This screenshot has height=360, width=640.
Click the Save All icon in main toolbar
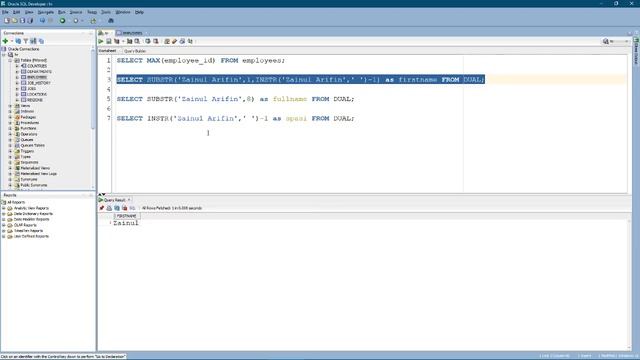click(30, 21)
